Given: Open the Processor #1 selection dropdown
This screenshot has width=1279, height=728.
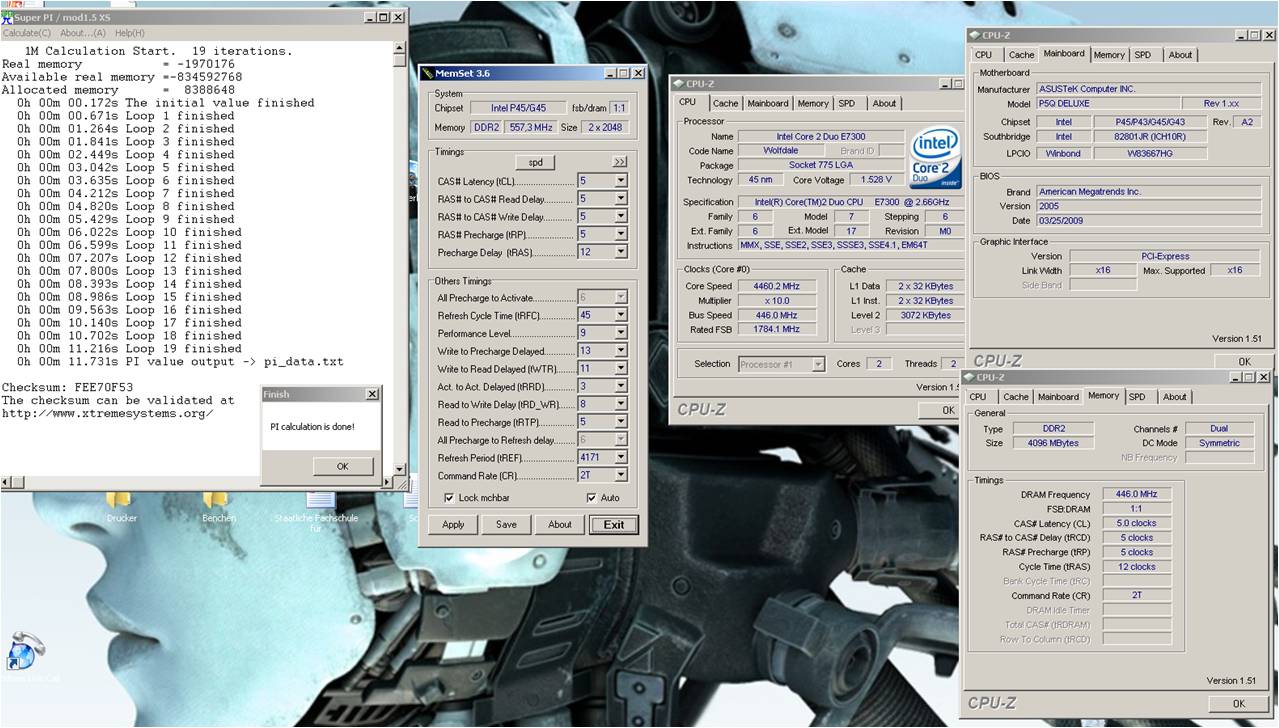Looking at the screenshot, I should click(818, 364).
